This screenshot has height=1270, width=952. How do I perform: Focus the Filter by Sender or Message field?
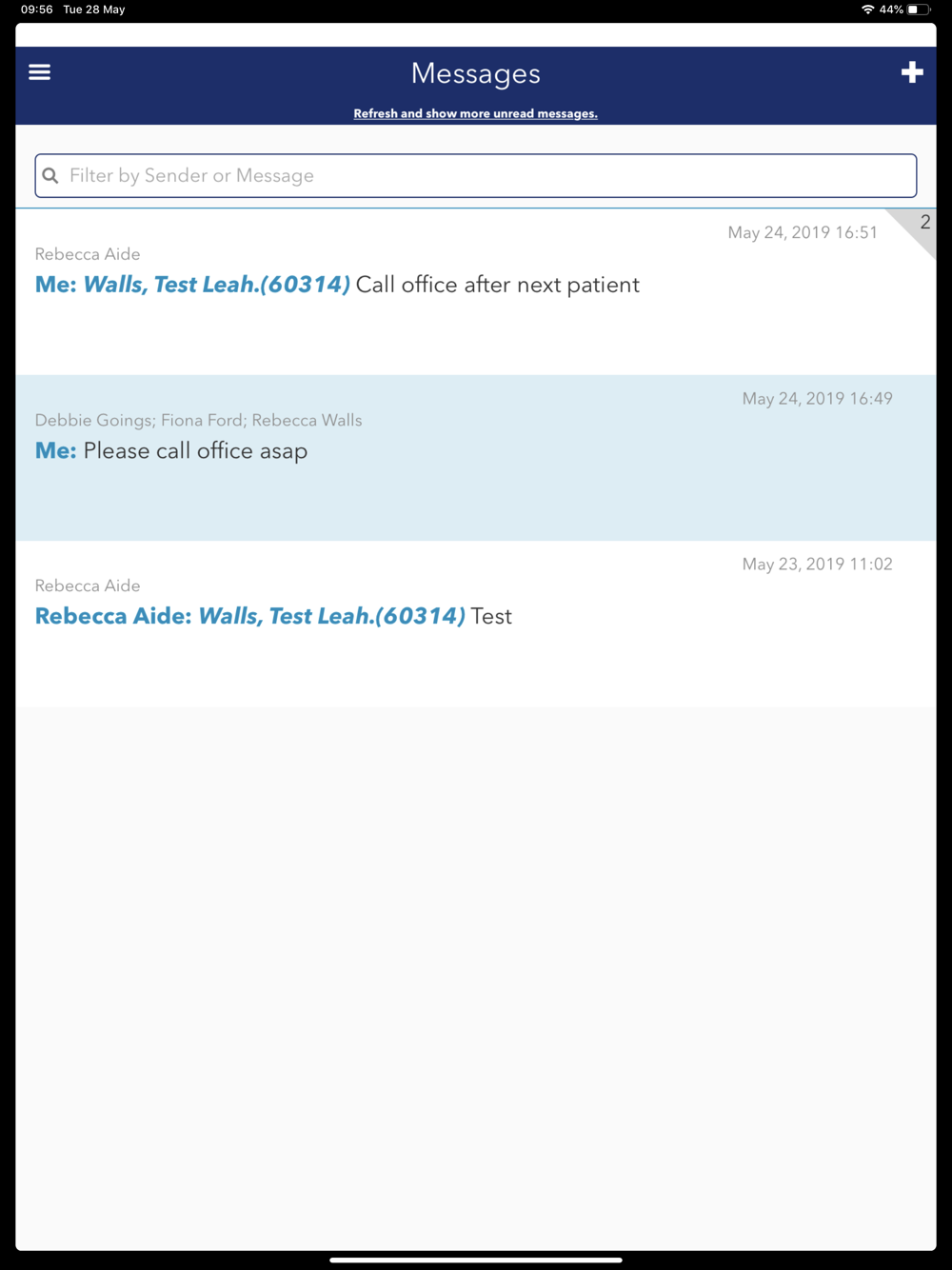pyautogui.click(x=476, y=176)
